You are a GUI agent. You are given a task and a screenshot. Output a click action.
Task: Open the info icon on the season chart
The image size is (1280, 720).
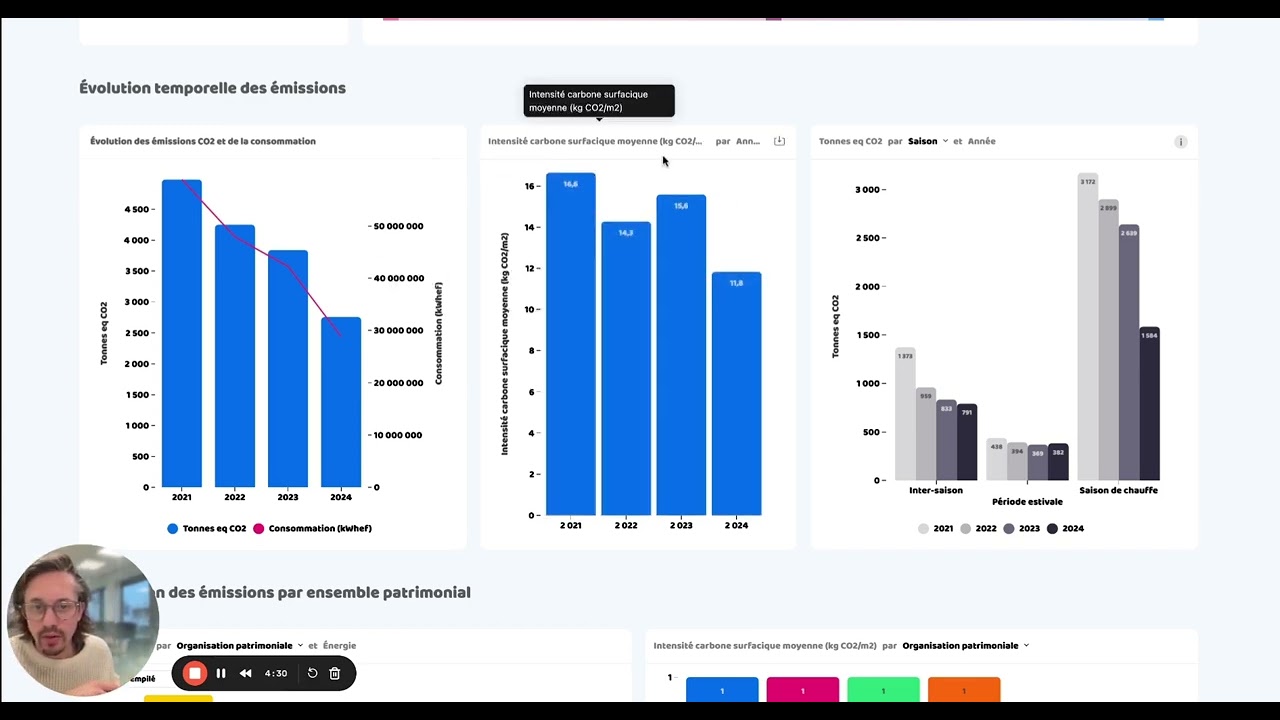[x=1180, y=142]
